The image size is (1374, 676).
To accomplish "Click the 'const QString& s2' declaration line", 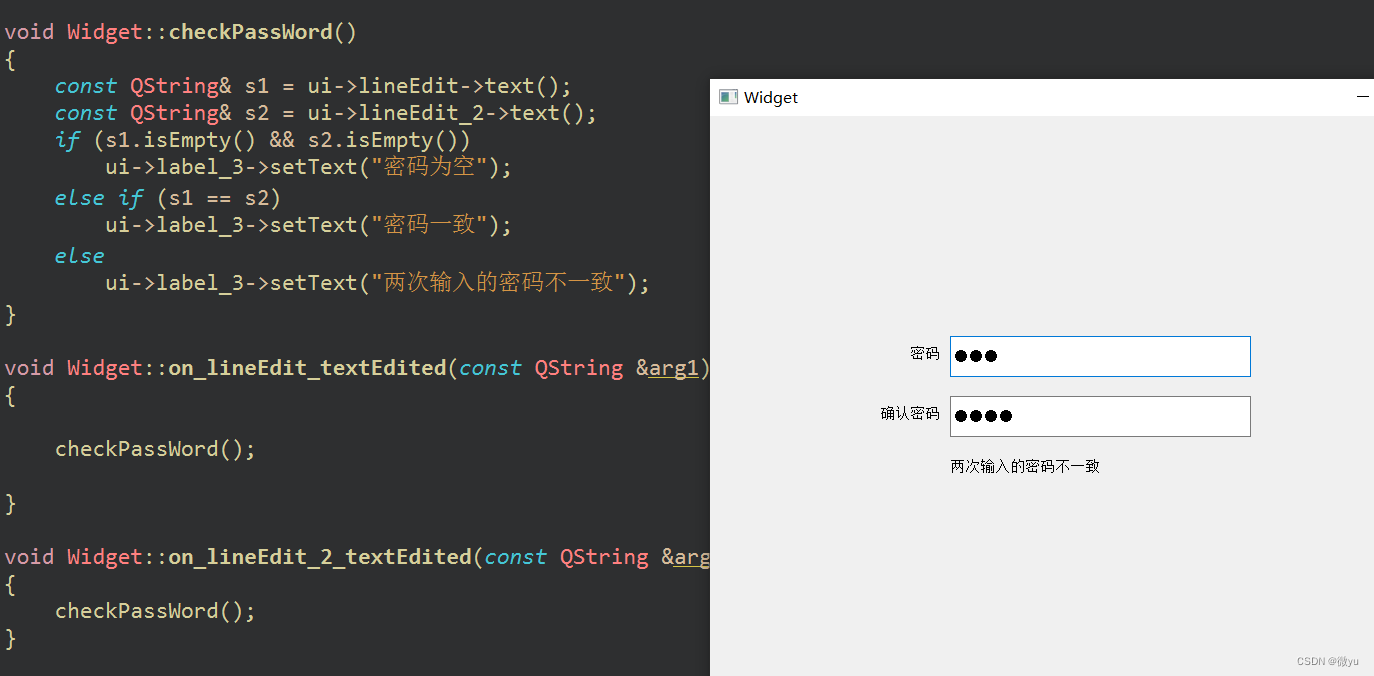I will pyautogui.click(x=326, y=113).
